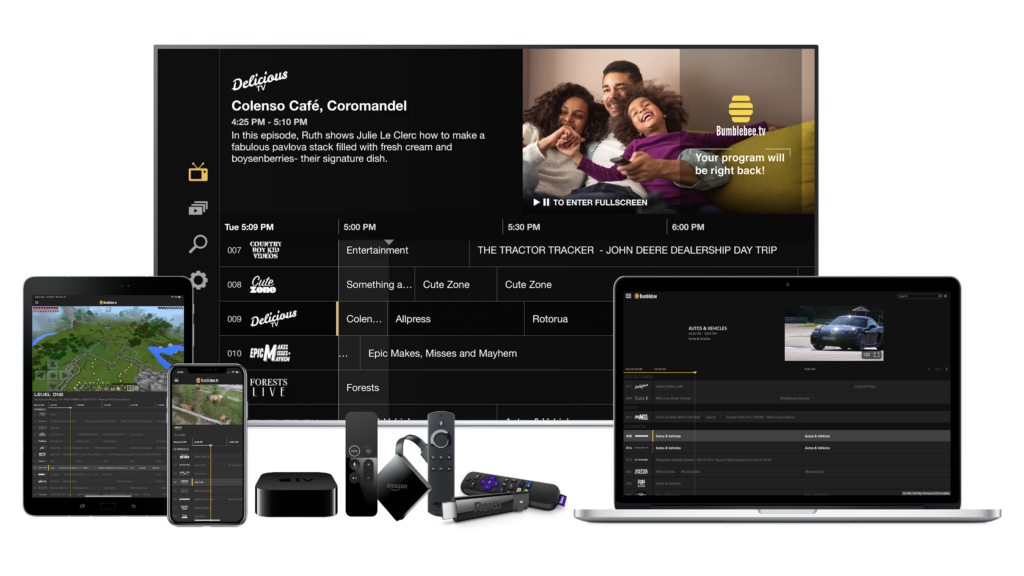1024x576 pixels.
Task: Select the Cute Zone channel 008 logo
Action: [x=263, y=285]
